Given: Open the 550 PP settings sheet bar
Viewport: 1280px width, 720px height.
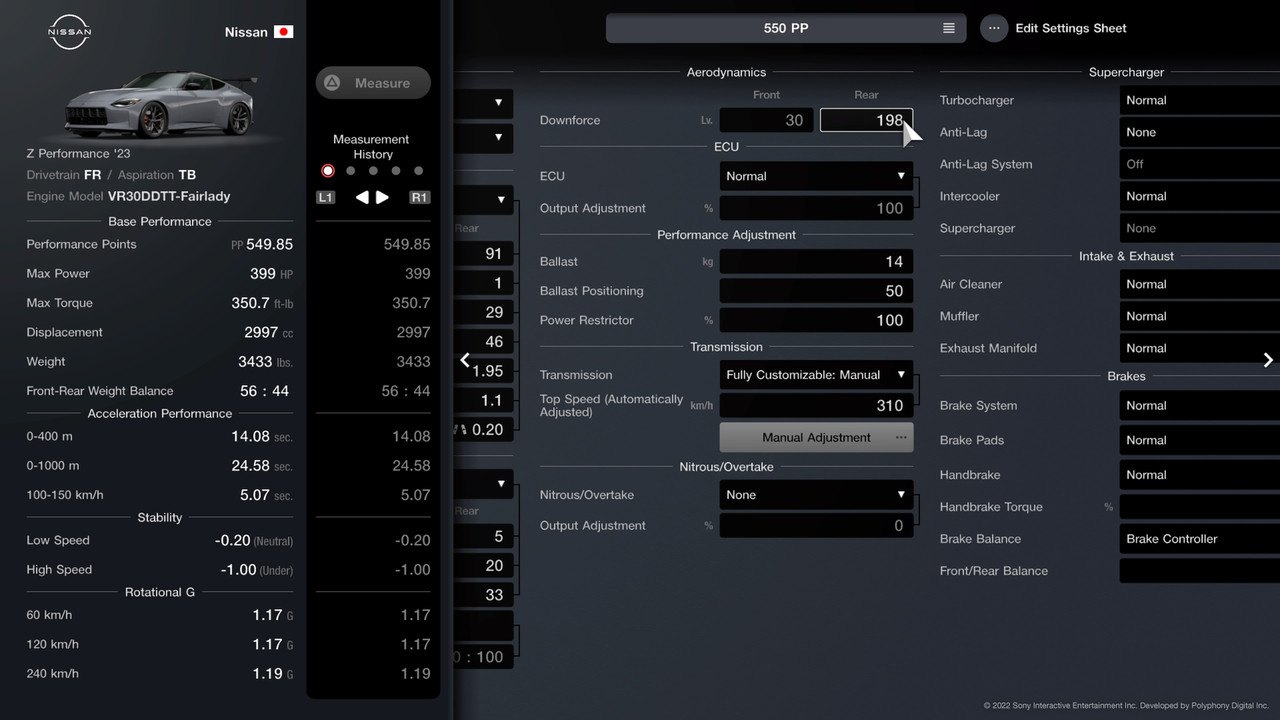Looking at the screenshot, I should click(786, 28).
